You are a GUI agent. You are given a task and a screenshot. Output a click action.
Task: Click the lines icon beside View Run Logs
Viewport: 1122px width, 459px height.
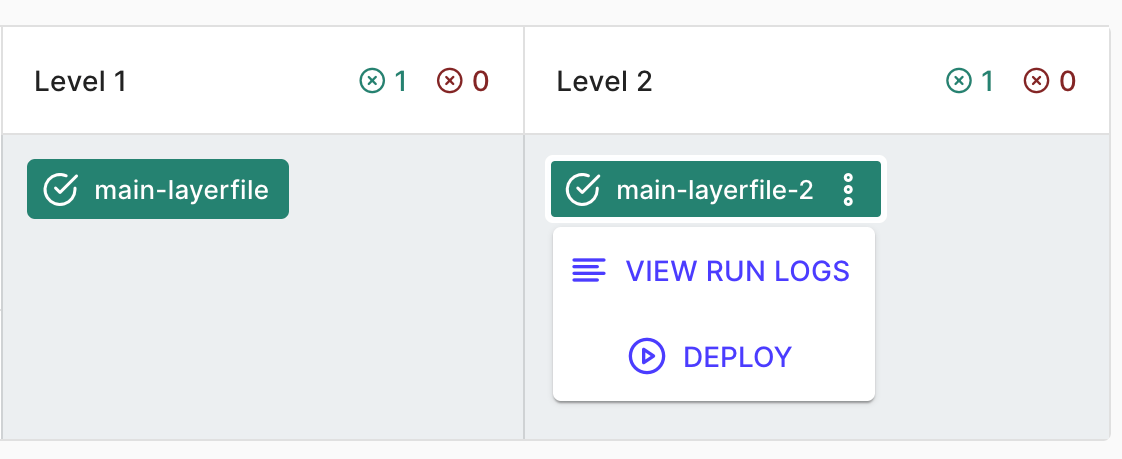[589, 271]
